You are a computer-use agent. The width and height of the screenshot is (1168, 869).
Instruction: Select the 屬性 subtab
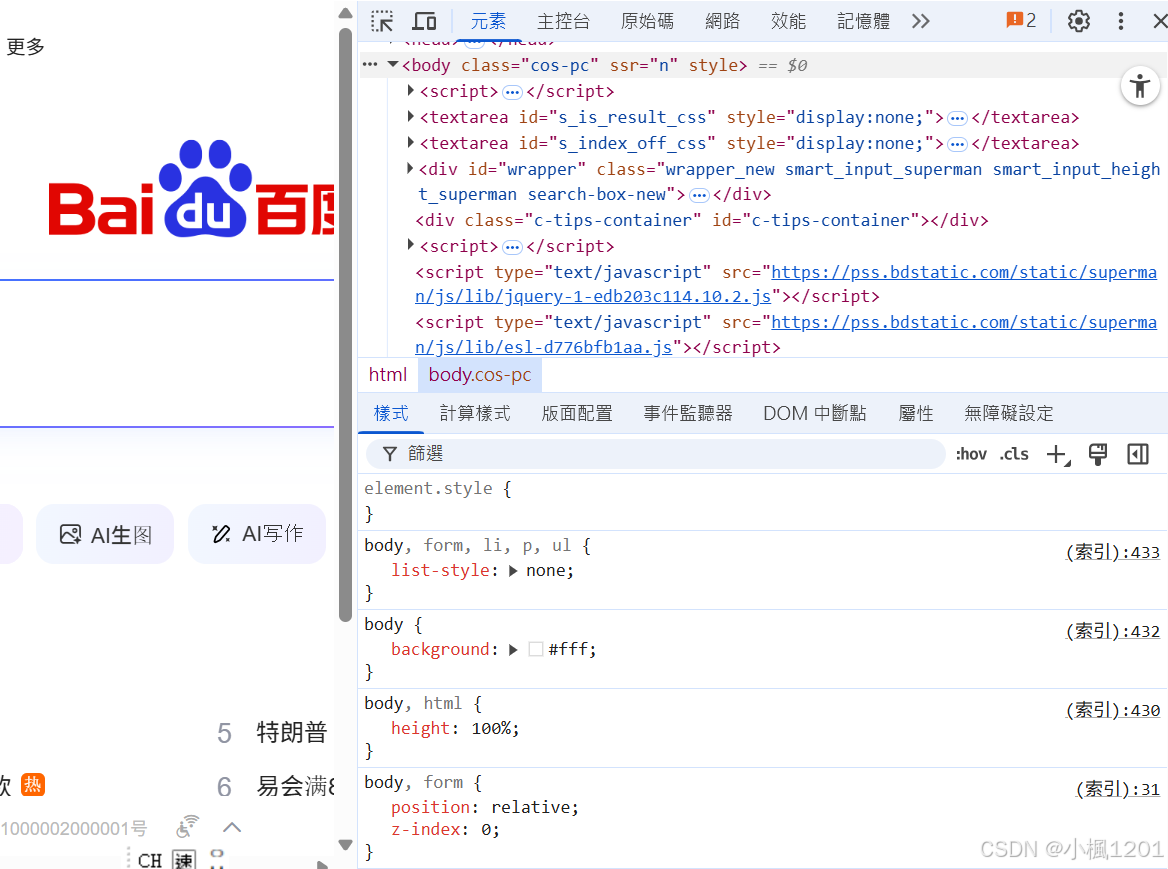tap(916, 413)
